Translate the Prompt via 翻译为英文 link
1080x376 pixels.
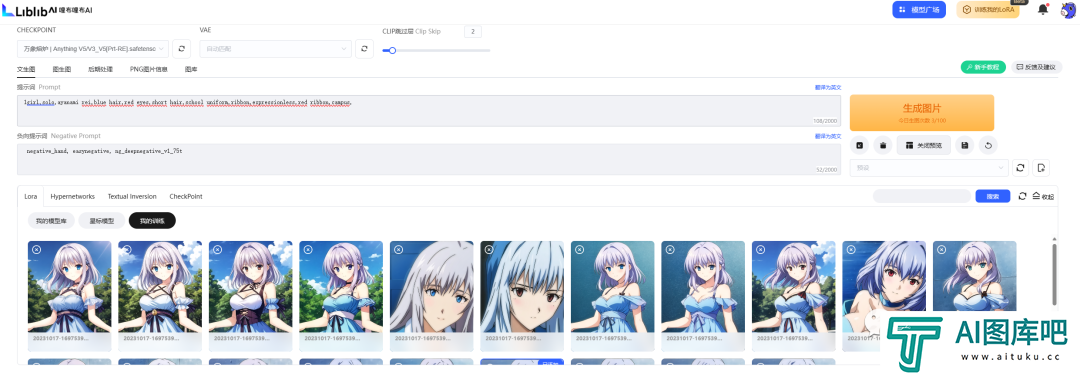827,87
